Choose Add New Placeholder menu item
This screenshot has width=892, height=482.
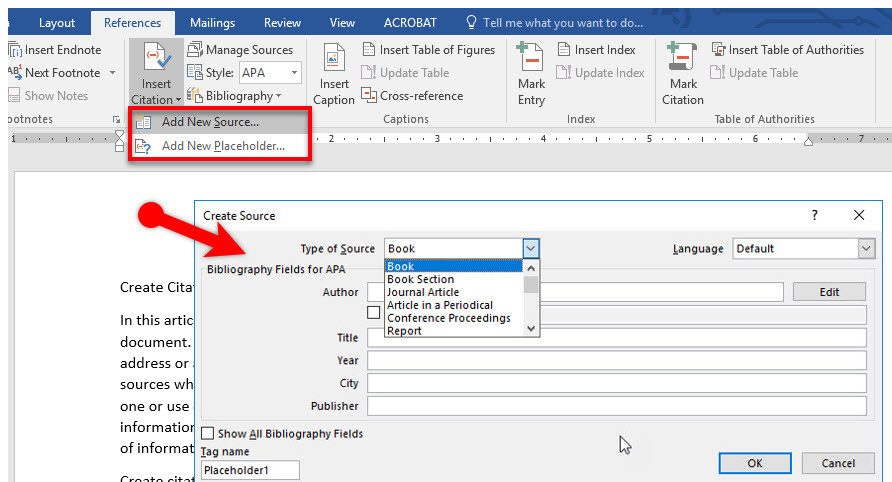coord(220,146)
